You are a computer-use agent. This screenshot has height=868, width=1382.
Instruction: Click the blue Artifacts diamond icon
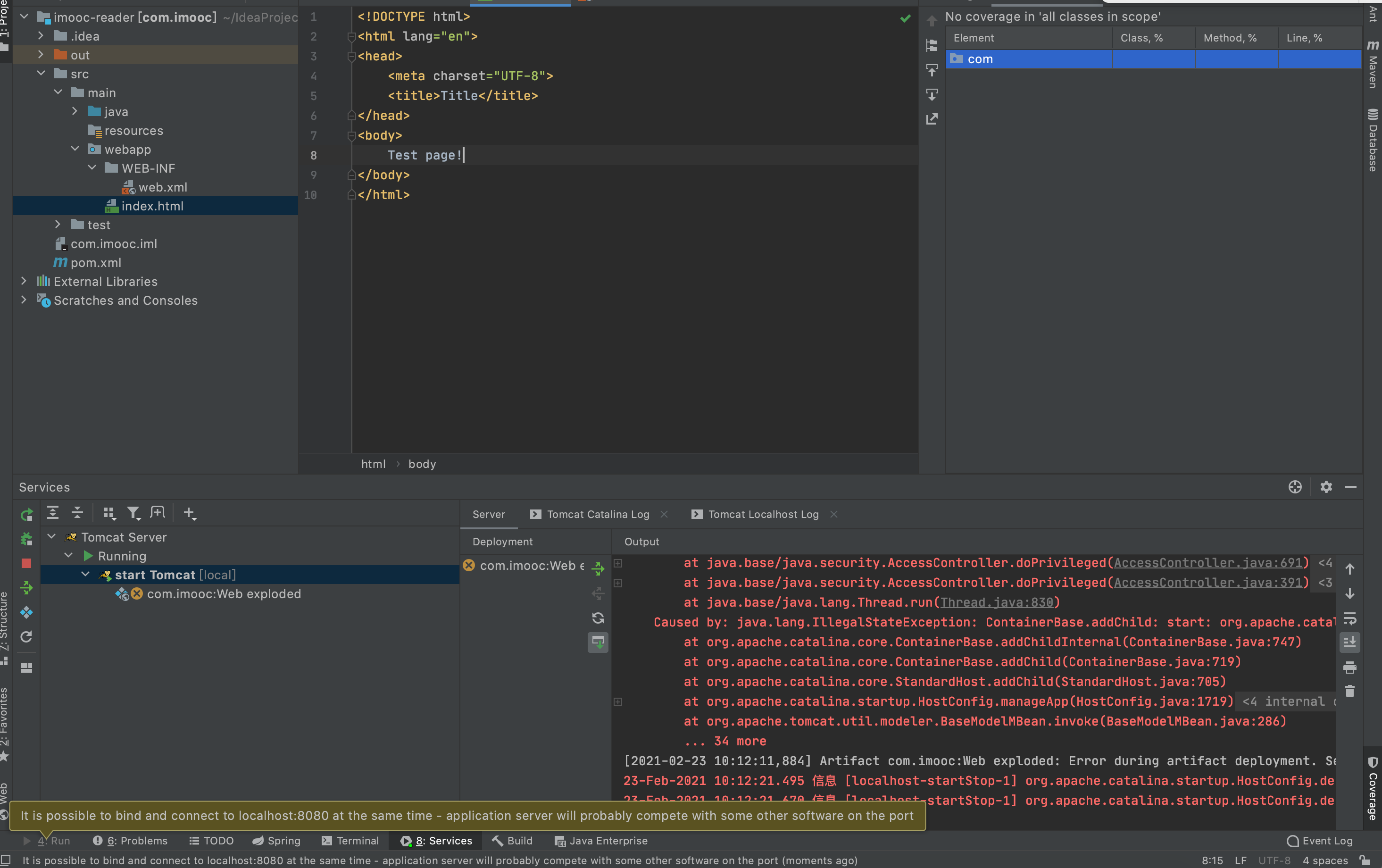(26, 612)
